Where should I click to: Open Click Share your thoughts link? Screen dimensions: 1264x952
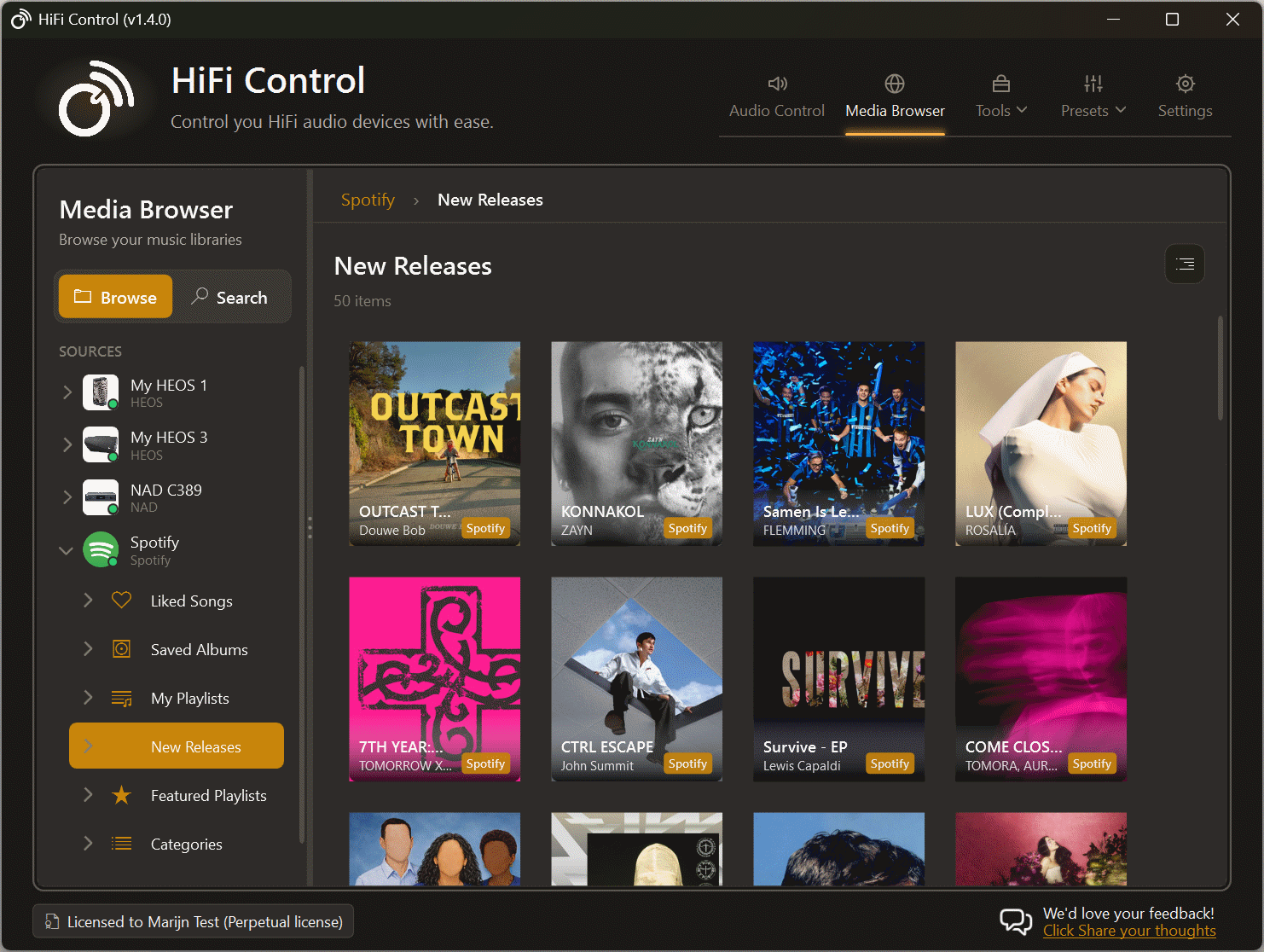(x=1129, y=931)
